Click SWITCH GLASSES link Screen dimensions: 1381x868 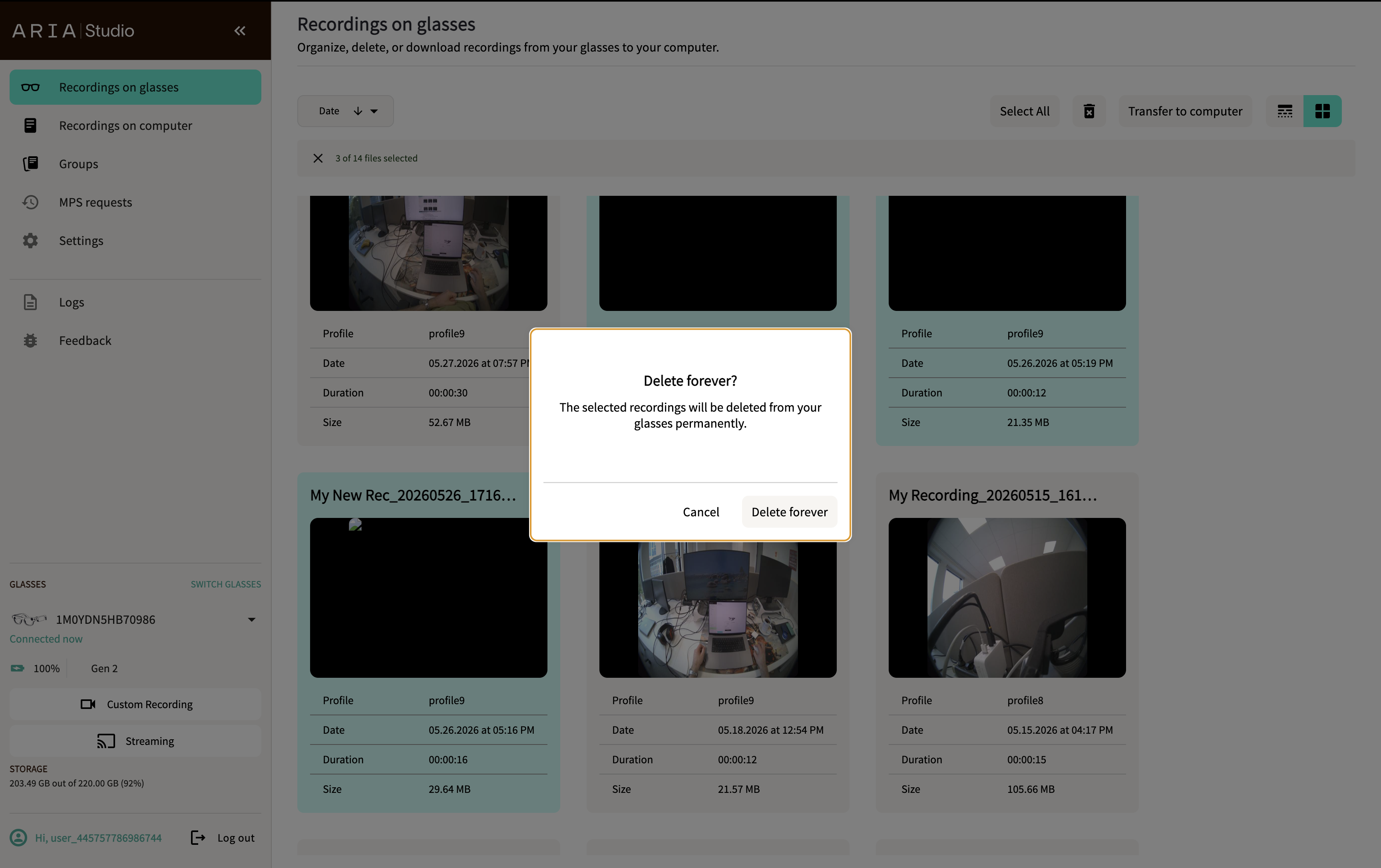point(226,584)
